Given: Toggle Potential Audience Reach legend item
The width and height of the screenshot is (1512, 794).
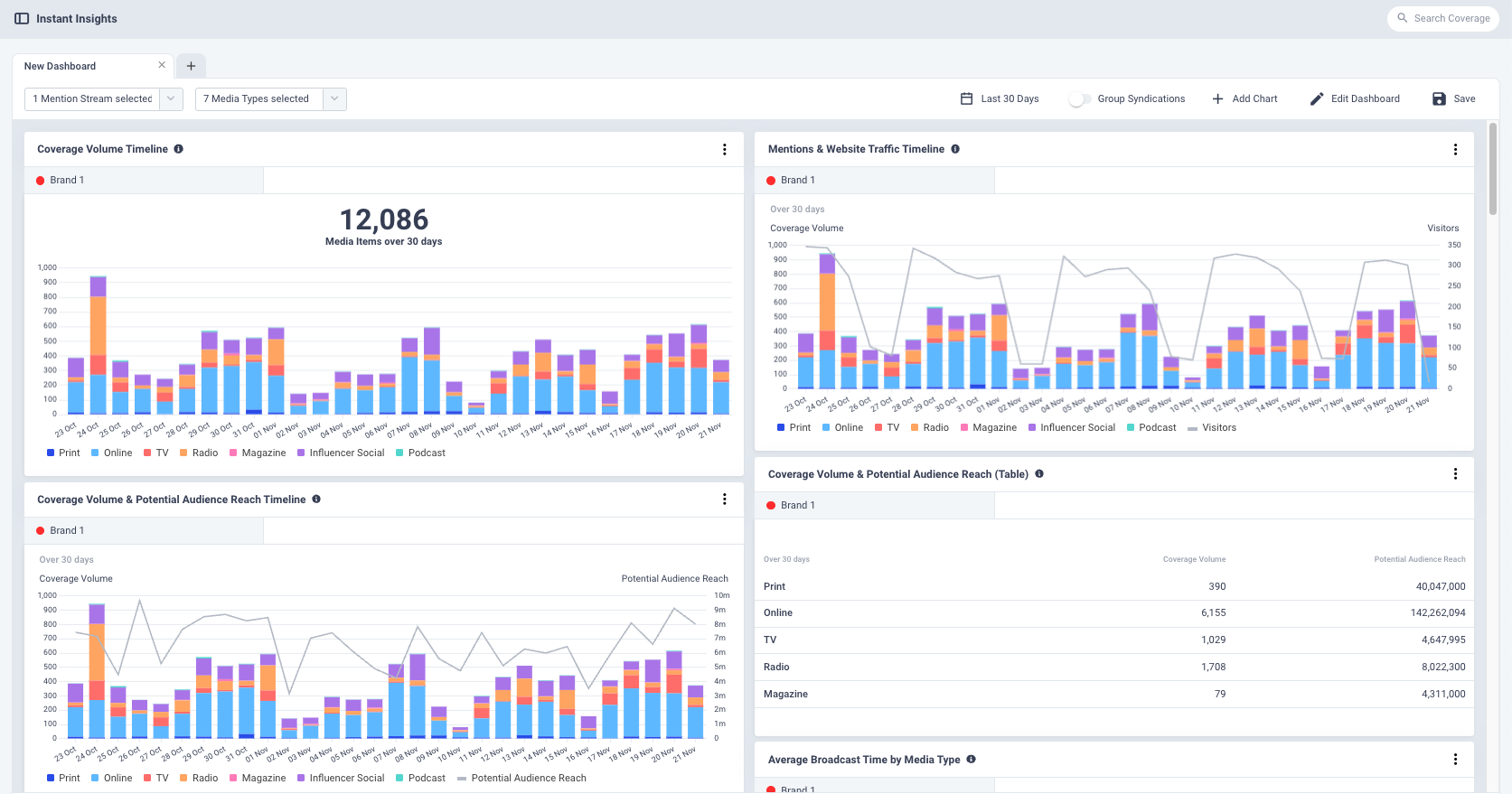Looking at the screenshot, I should pos(522,778).
